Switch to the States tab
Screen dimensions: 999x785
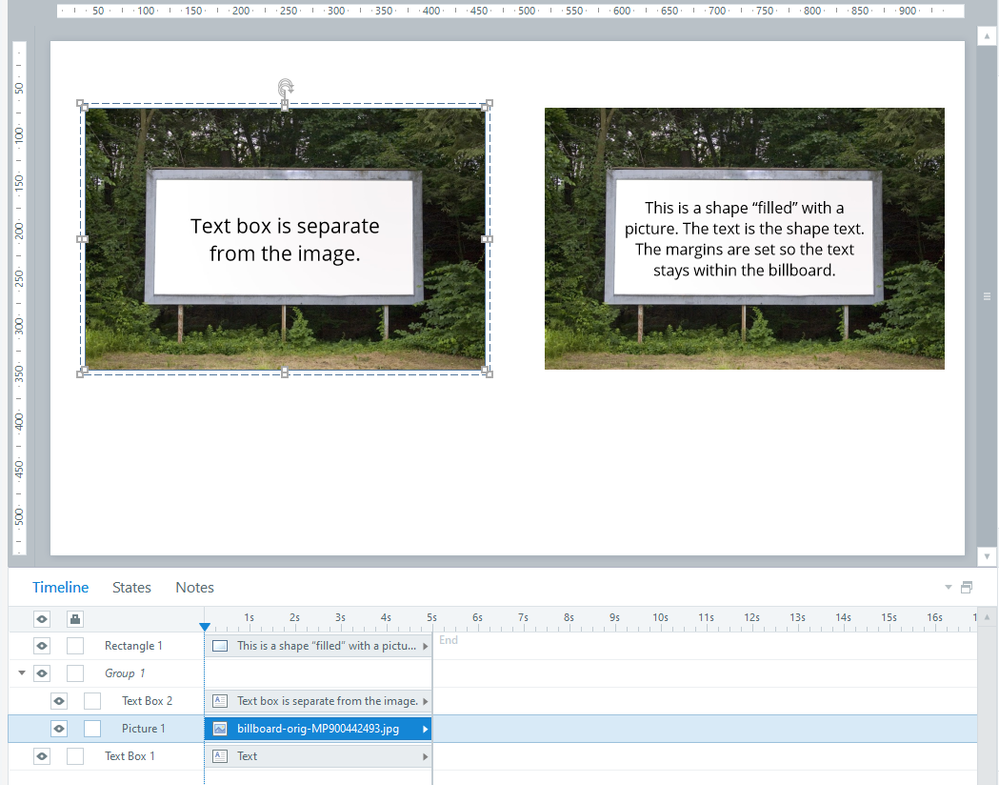132,587
